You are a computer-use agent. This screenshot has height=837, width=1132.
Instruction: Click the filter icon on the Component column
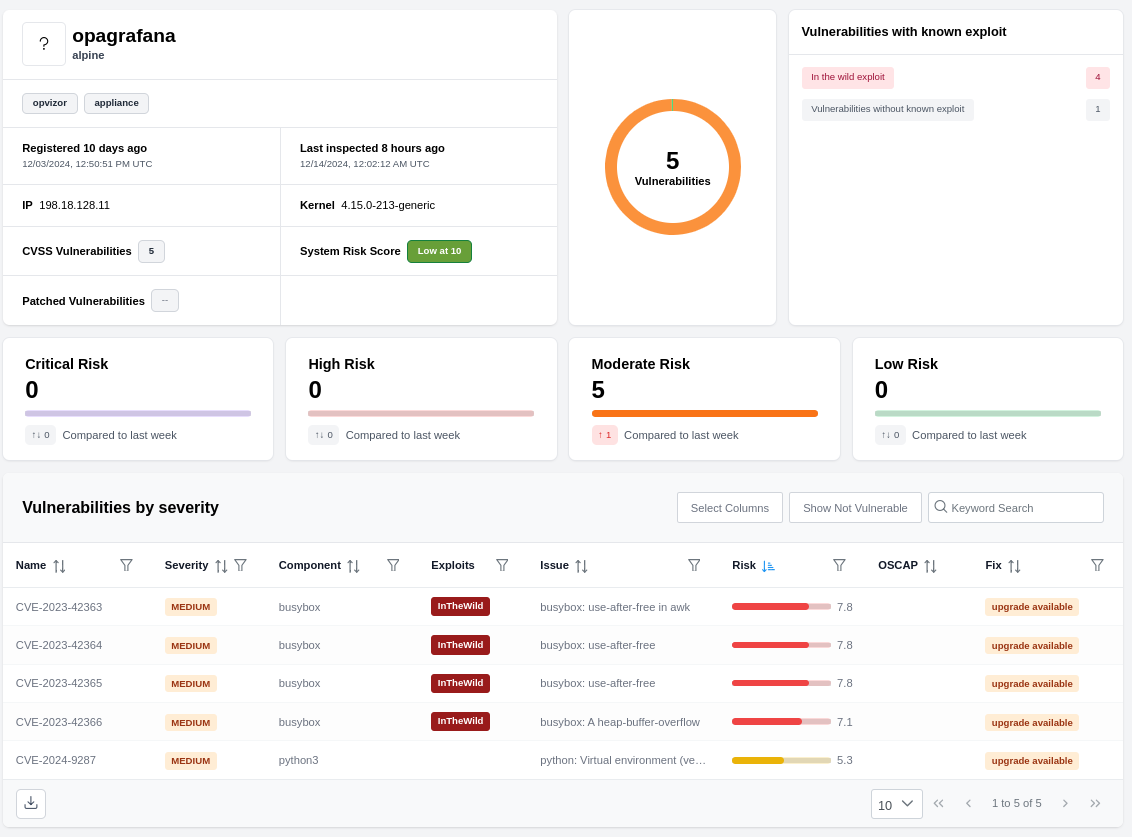pyautogui.click(x=393, y=565)
